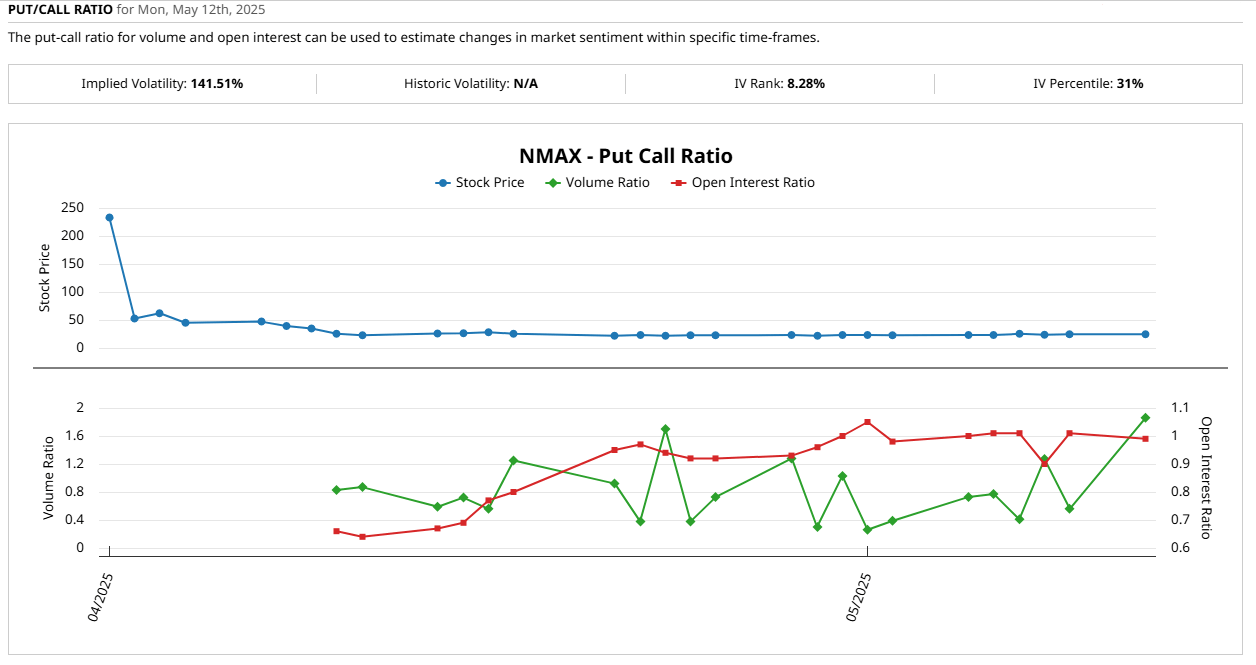Toggle the Volume Ratio series off
This screenshot has height=665, width=1256.
pyautogui.click(x=606, y=182)
